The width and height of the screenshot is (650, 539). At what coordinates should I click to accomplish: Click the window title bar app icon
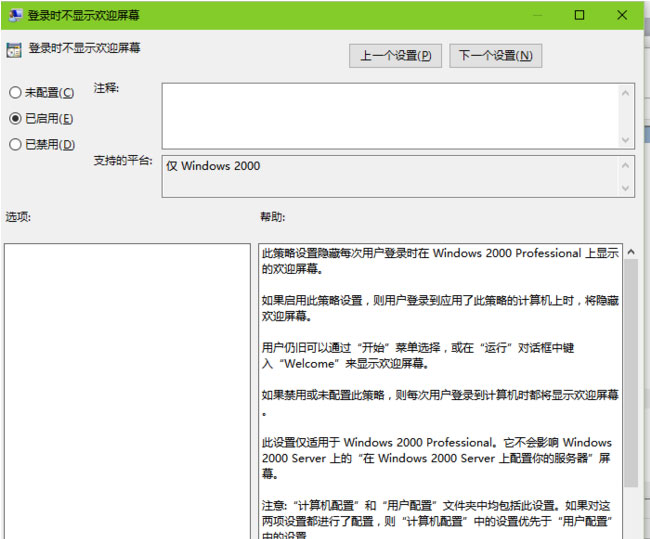pos(16,15)
